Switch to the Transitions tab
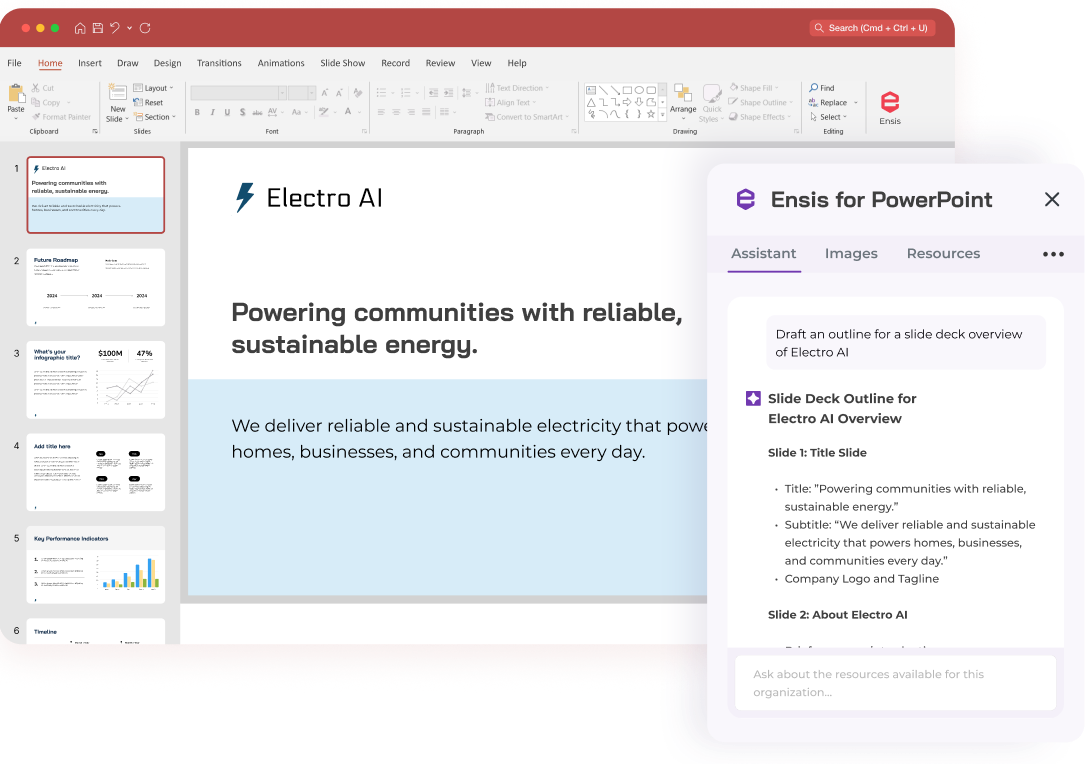 tap(219, 63)
